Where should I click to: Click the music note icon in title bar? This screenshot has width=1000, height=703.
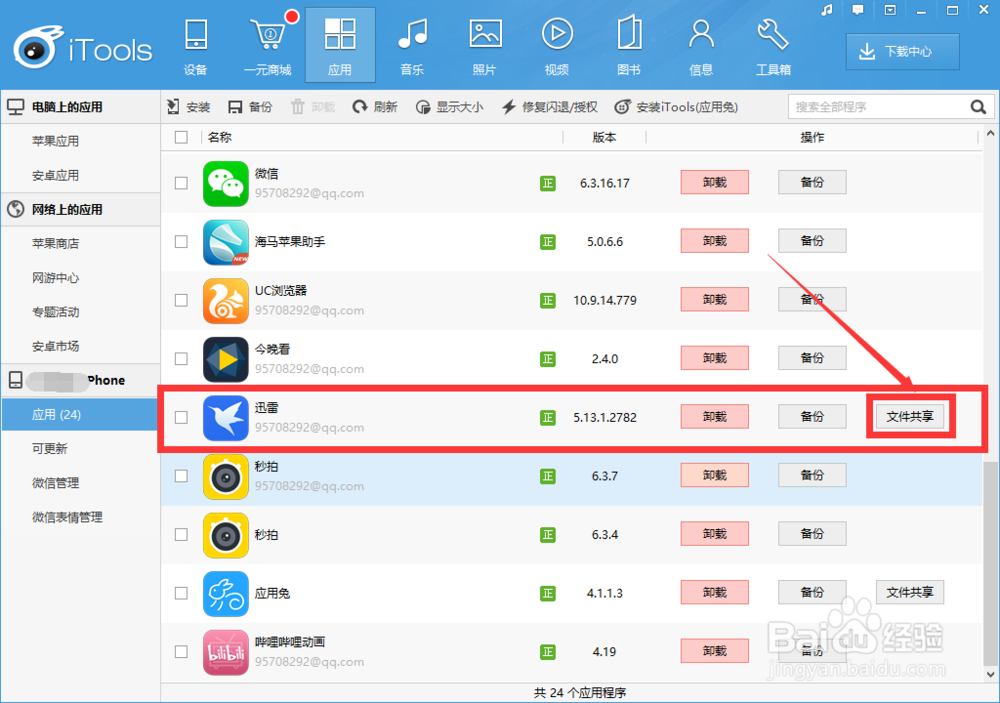(x=827, y=10)
